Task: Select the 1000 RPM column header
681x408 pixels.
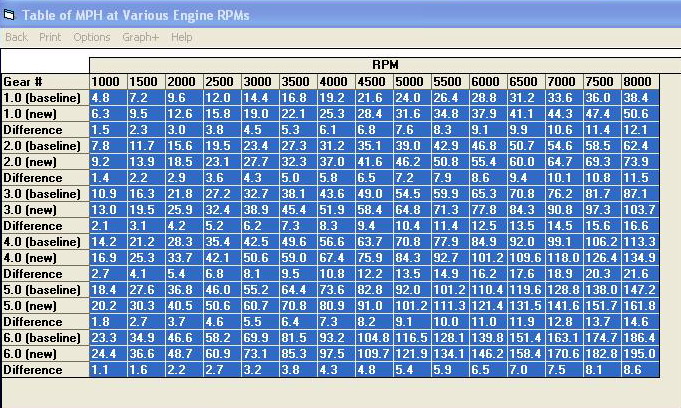Action: (107, 81)
